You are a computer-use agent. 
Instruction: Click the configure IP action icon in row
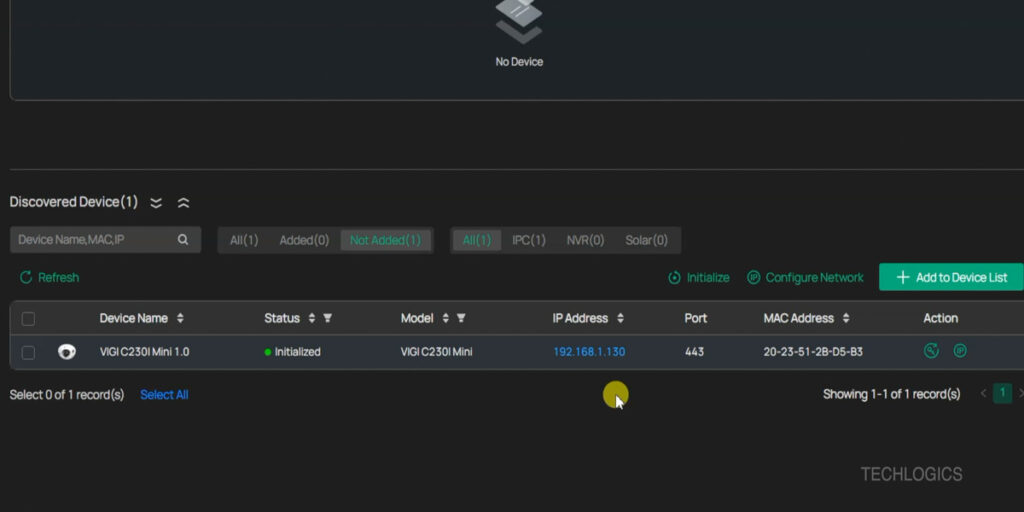coord(960,351)
